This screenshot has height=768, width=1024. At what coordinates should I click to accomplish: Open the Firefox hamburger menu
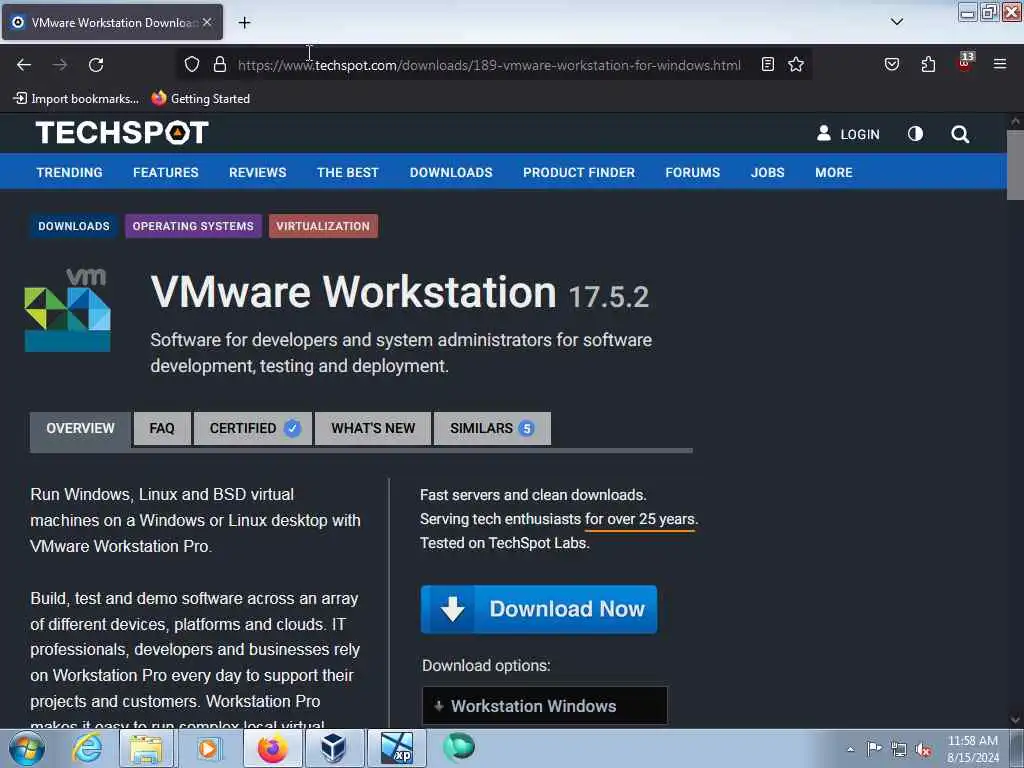point(1000,64)
